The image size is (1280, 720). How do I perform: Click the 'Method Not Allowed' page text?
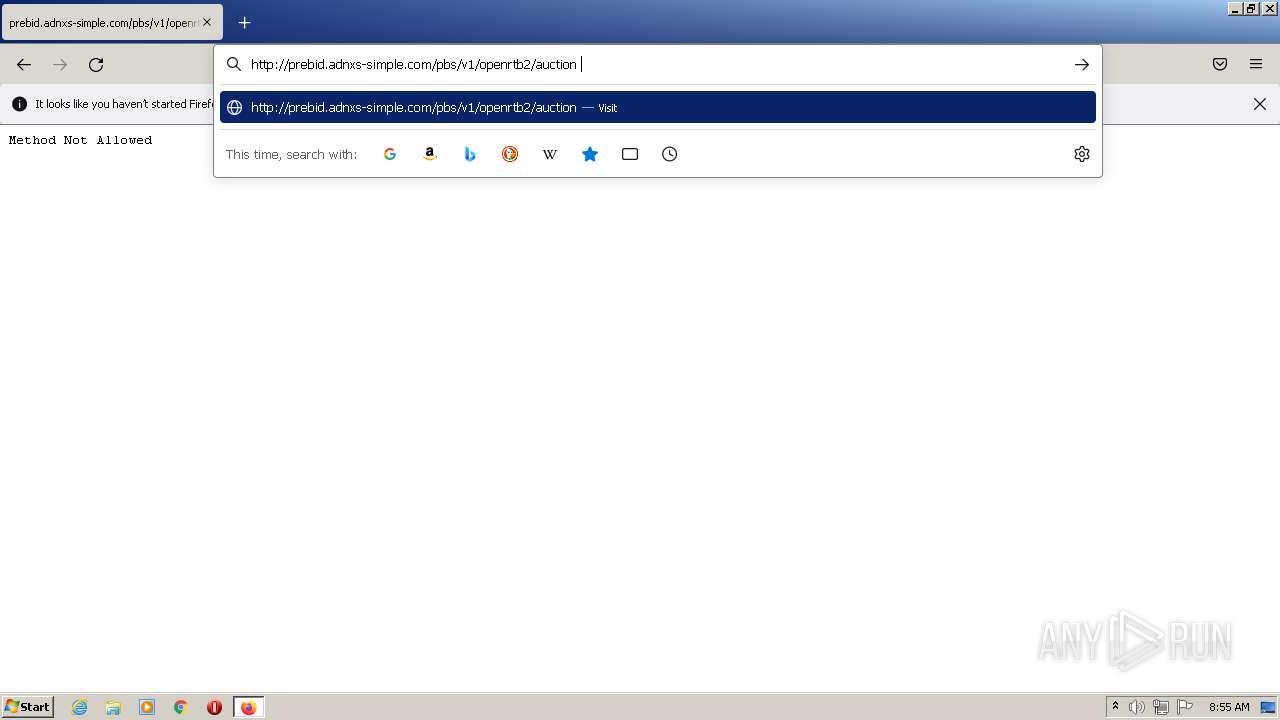click(x=80, y=140)
